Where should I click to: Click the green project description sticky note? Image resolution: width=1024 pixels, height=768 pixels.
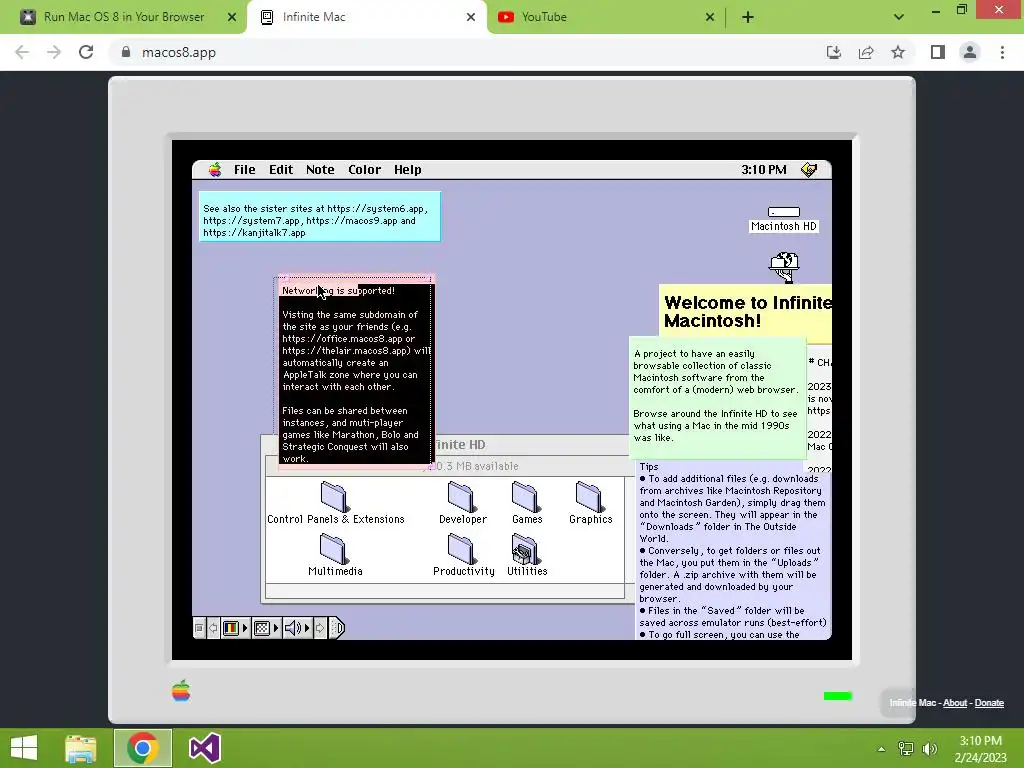(x=717, y=396)
